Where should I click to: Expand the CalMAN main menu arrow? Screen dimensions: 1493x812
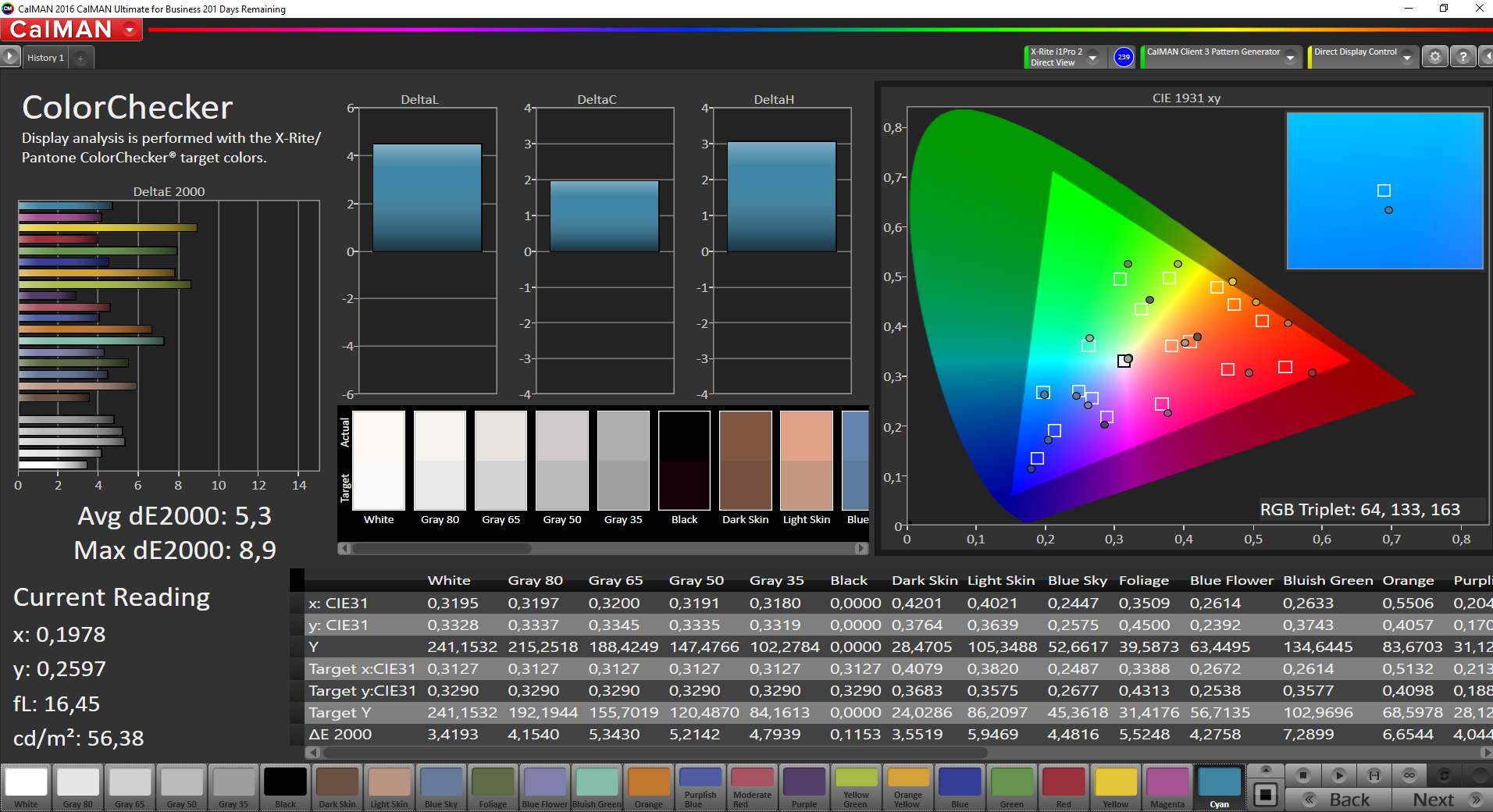point(130,30)
